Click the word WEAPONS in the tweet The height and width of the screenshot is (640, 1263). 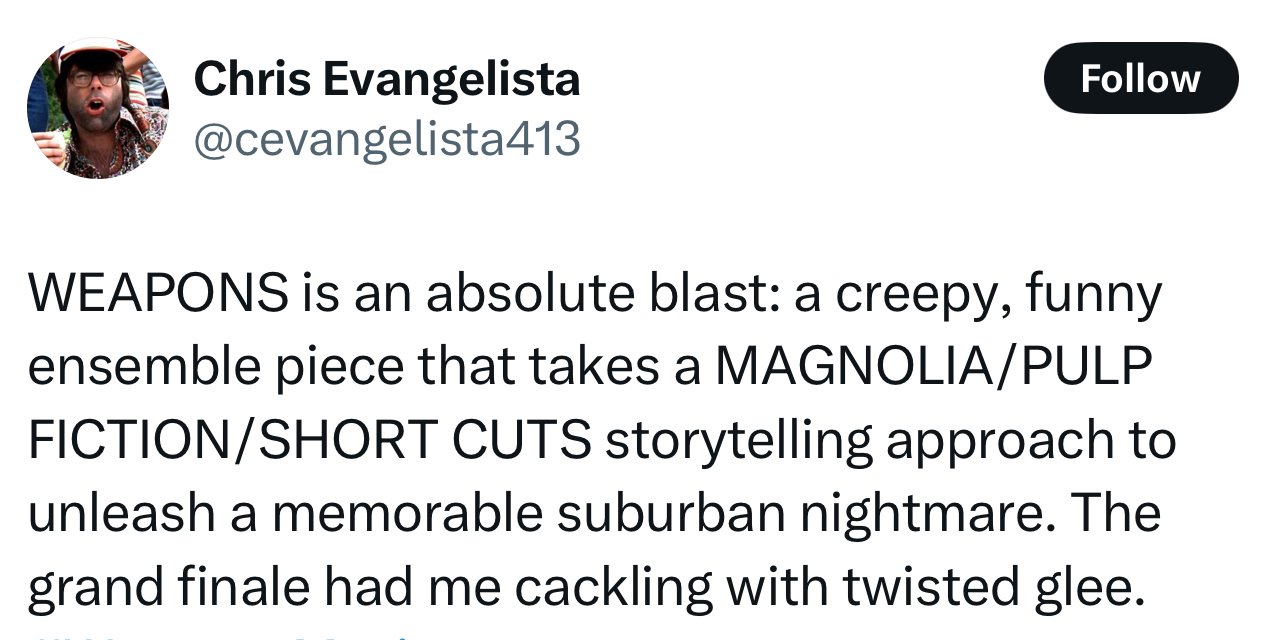158,294
